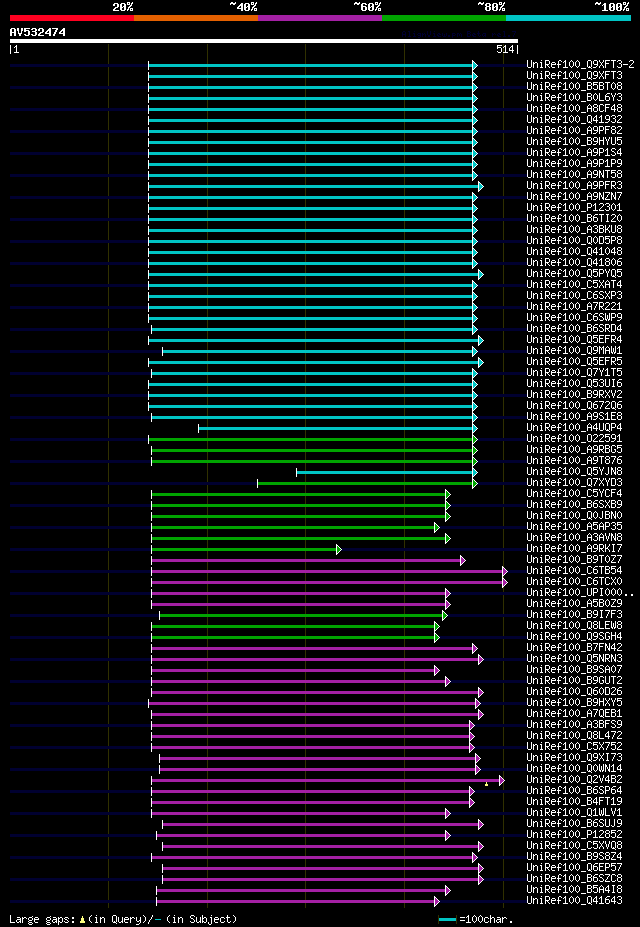Viewport: 640px width, 927px height.
Task: Select the UniRef100_B9GUT2 label
Action: point(574,682)
